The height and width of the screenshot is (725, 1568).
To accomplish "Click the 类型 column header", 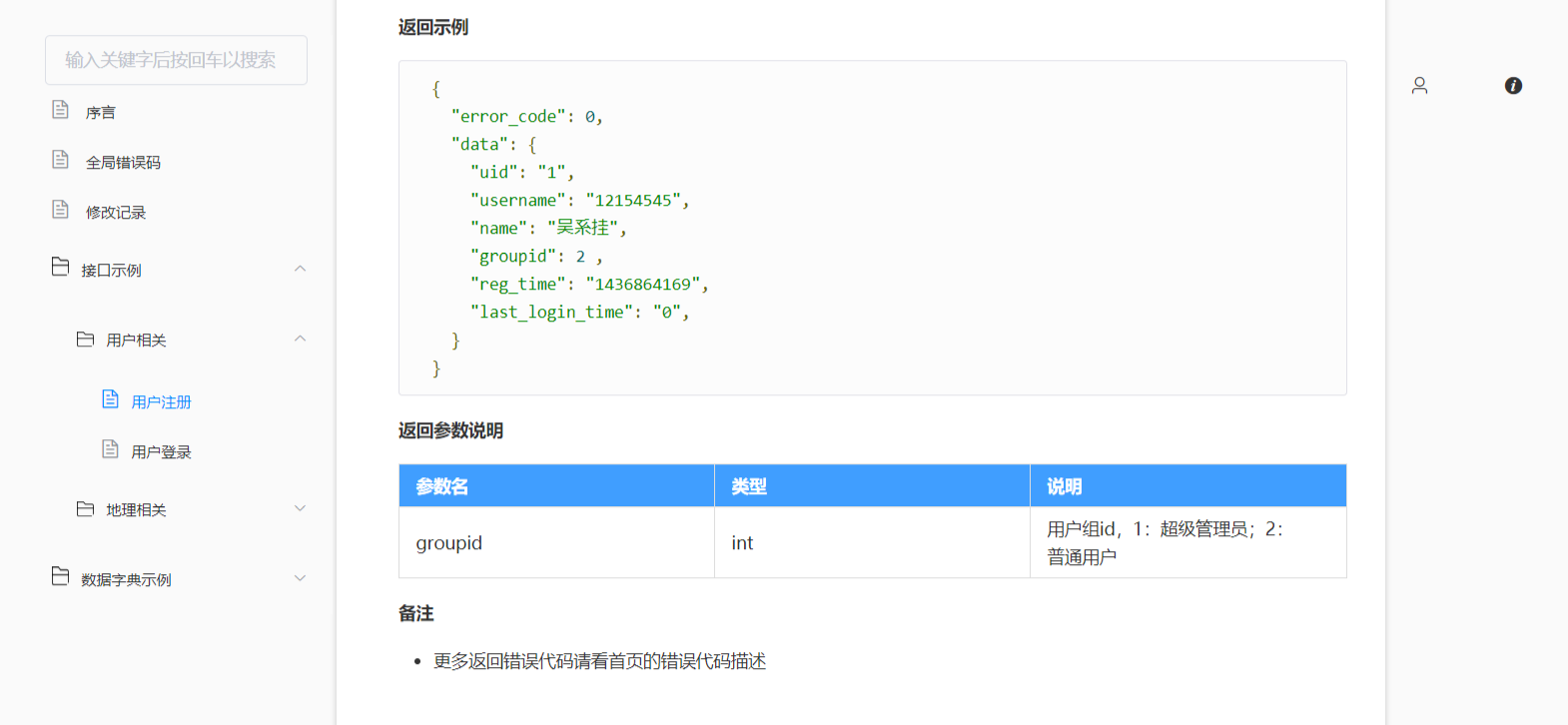I will [x=872, y=486].
